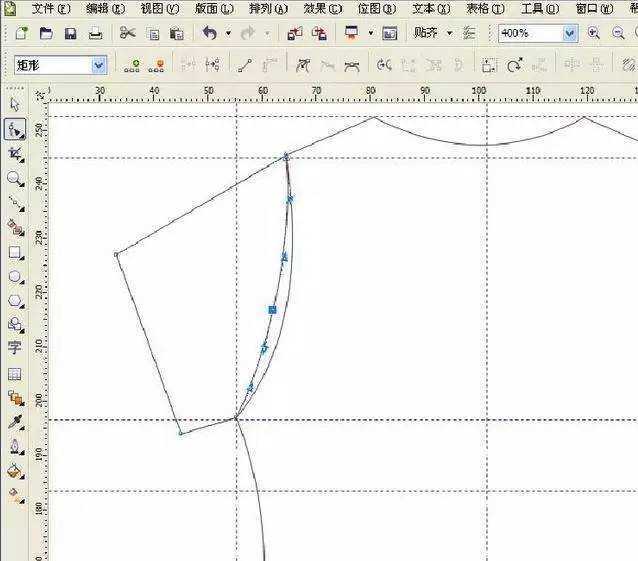Select the Ellipse tool
This screenshot has width=638, height=561.
point(15,276)
